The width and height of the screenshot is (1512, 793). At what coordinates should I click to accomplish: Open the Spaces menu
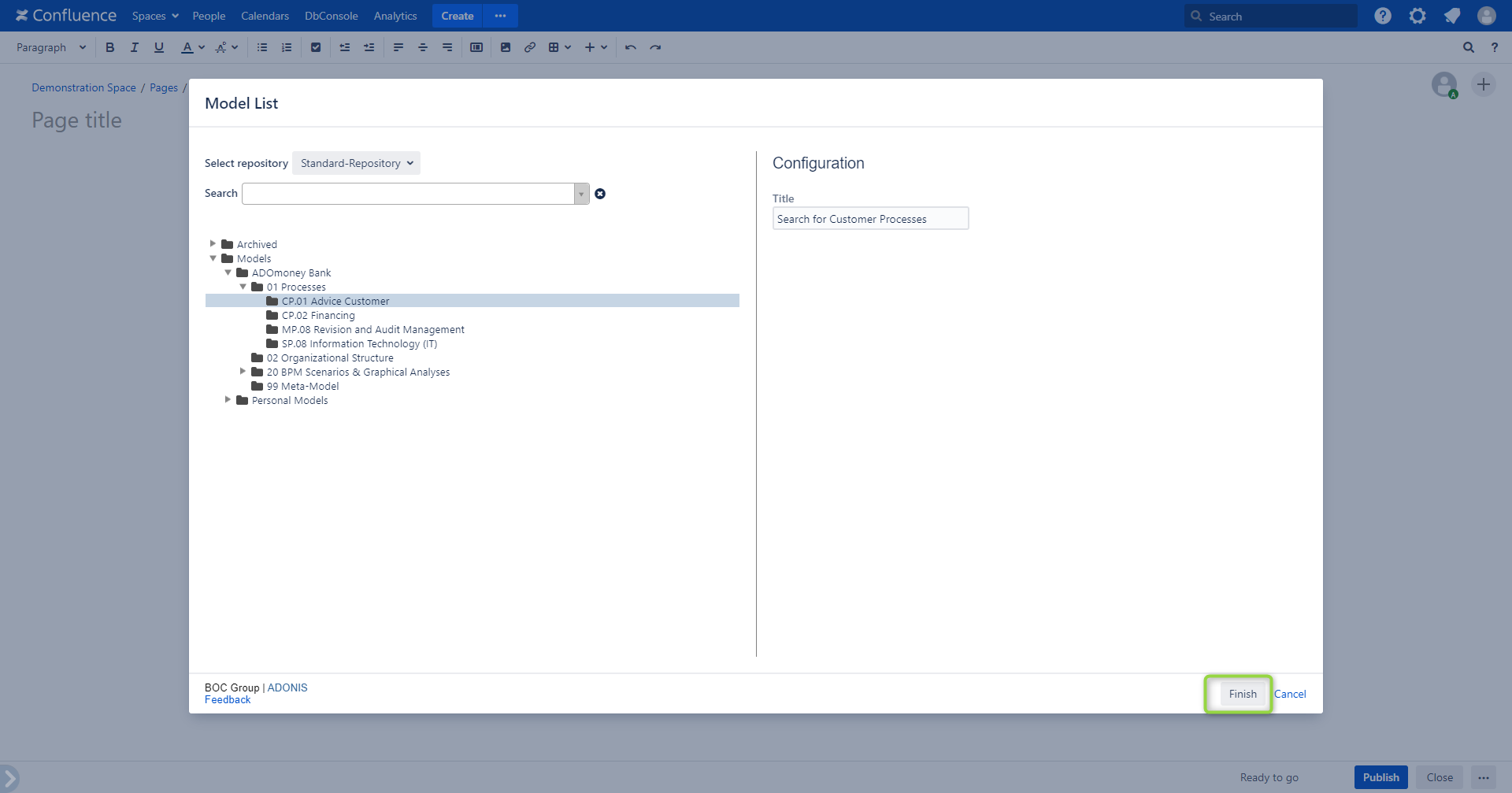155,16
